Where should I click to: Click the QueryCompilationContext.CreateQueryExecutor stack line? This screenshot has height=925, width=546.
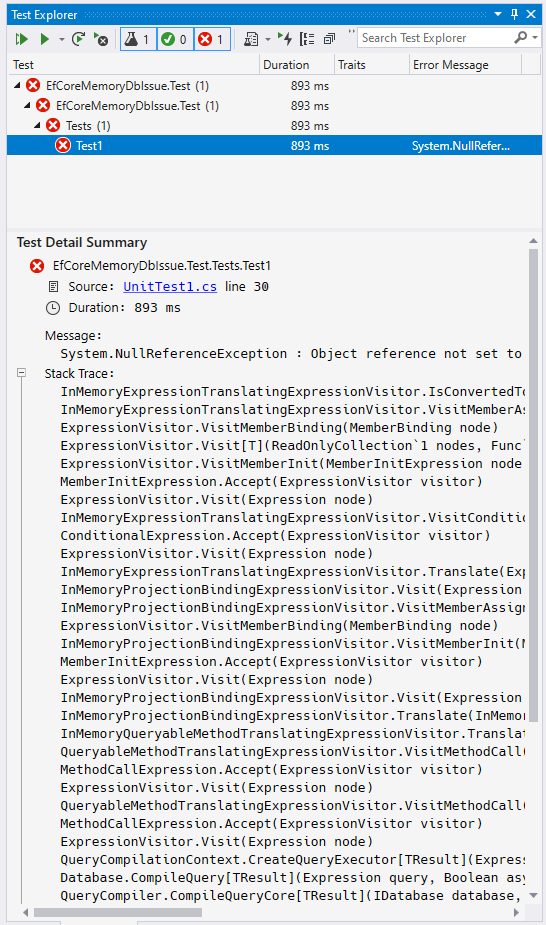(292, 860)
